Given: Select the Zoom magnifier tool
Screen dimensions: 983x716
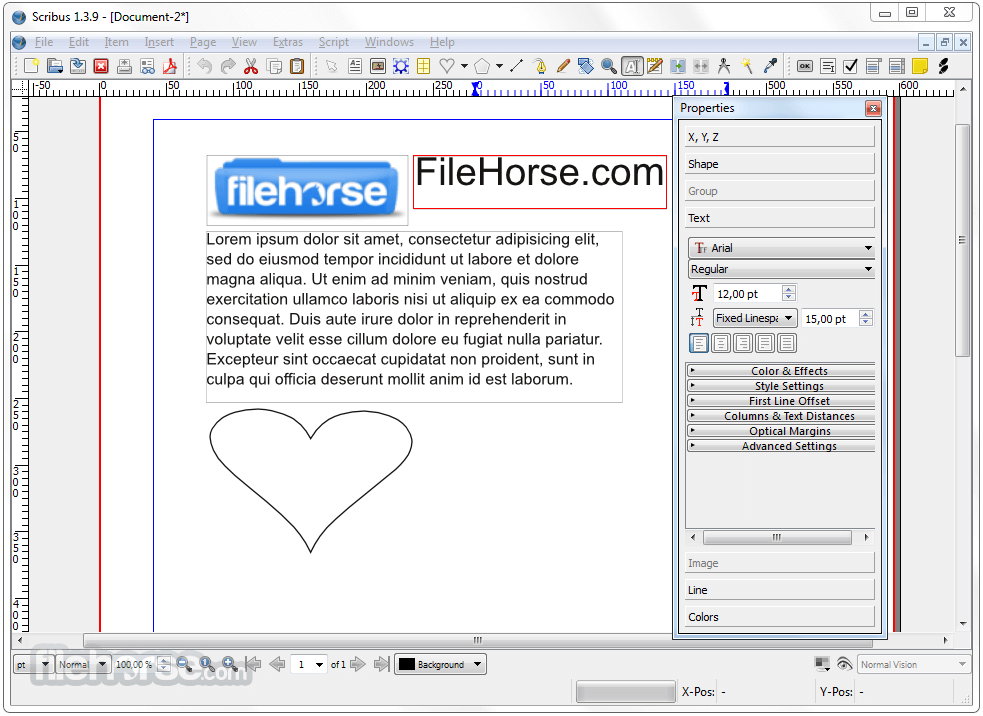Looking at the screenshot, I should pyautogui.click(x=608, y=66).
